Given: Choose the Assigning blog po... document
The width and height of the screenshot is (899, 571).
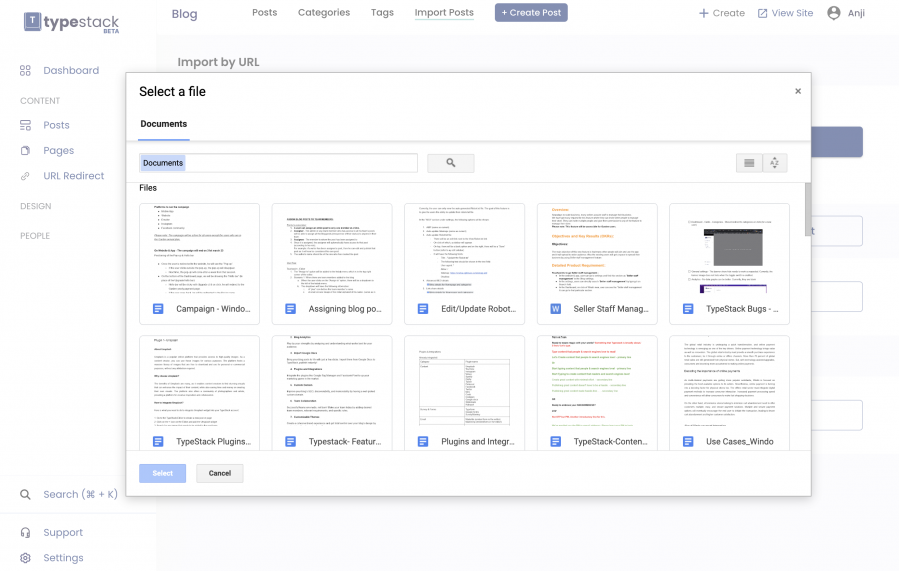Looking at the screenshot, I should coord(331,264).
